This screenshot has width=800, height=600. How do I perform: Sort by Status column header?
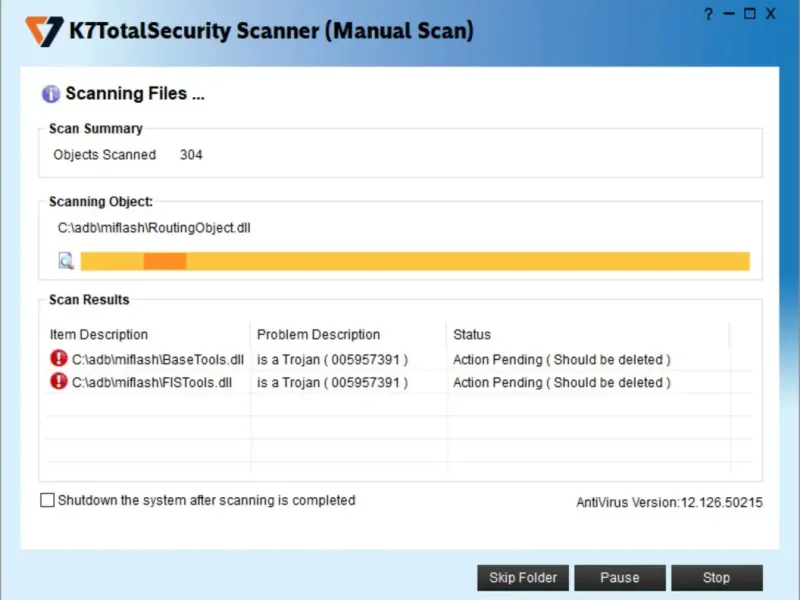click(472, 335)
